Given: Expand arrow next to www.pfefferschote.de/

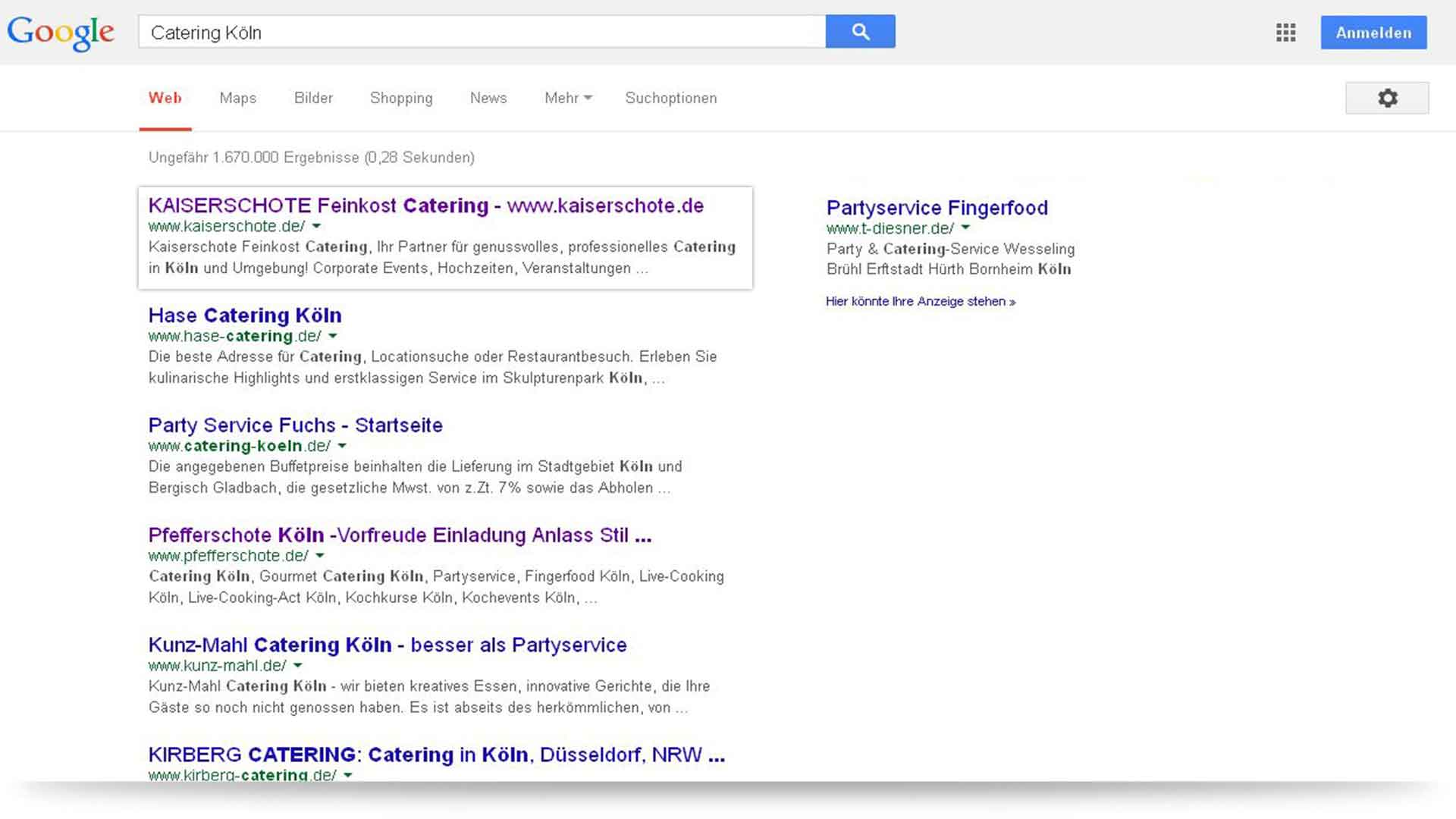Looking at the screenshot, I should (x=319, y=556).
